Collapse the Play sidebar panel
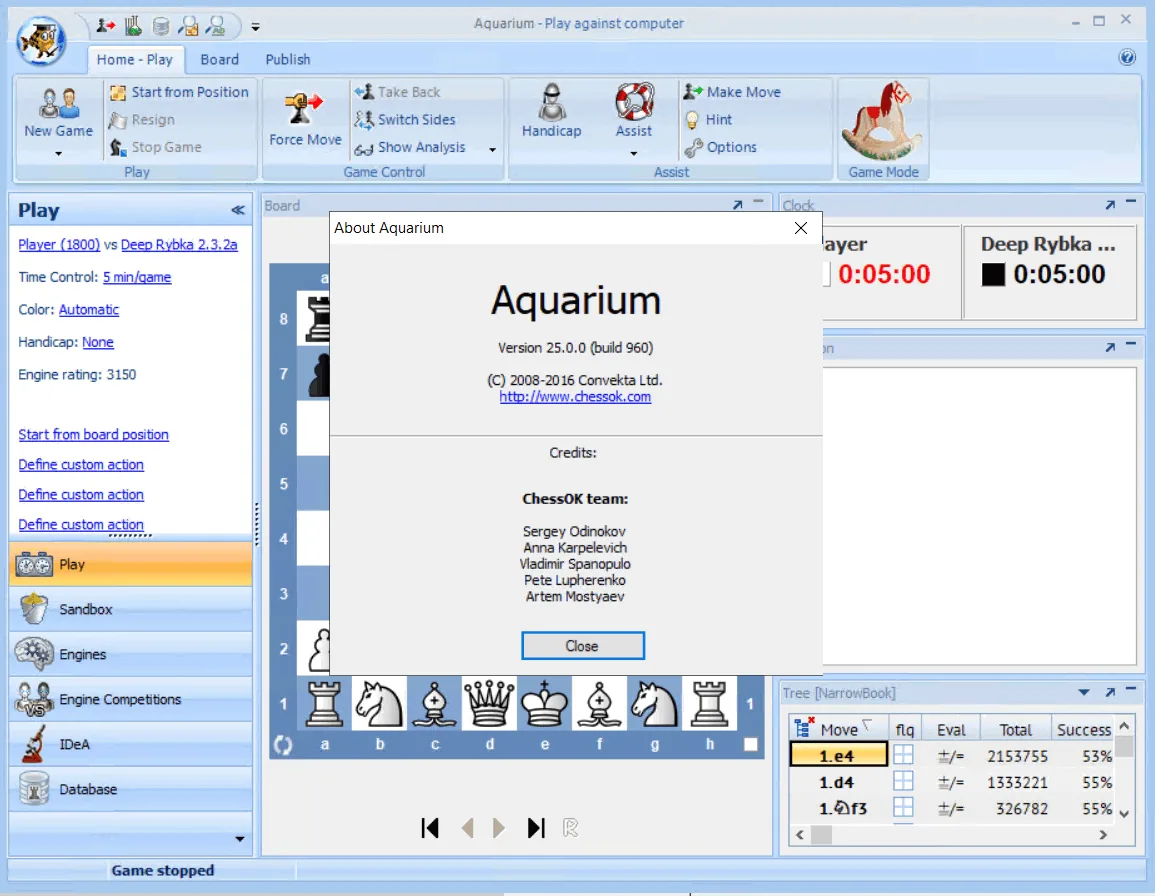This screenshot has height=896, width=1155. [237, 210]
